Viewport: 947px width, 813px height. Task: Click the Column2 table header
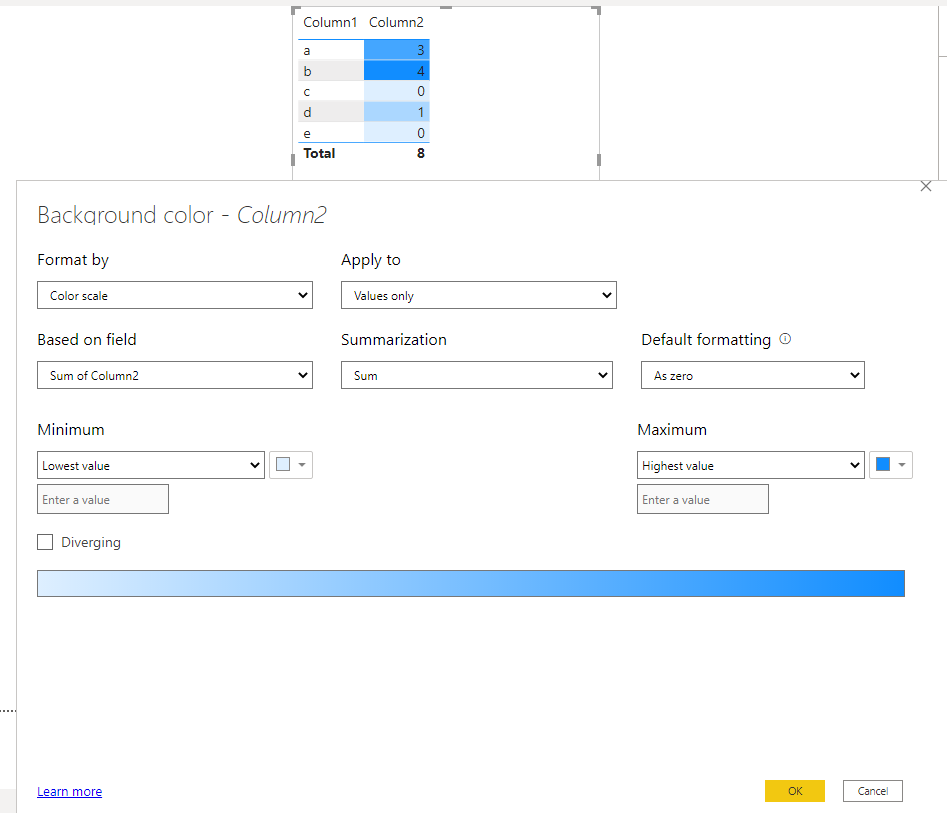pos(396,22)
